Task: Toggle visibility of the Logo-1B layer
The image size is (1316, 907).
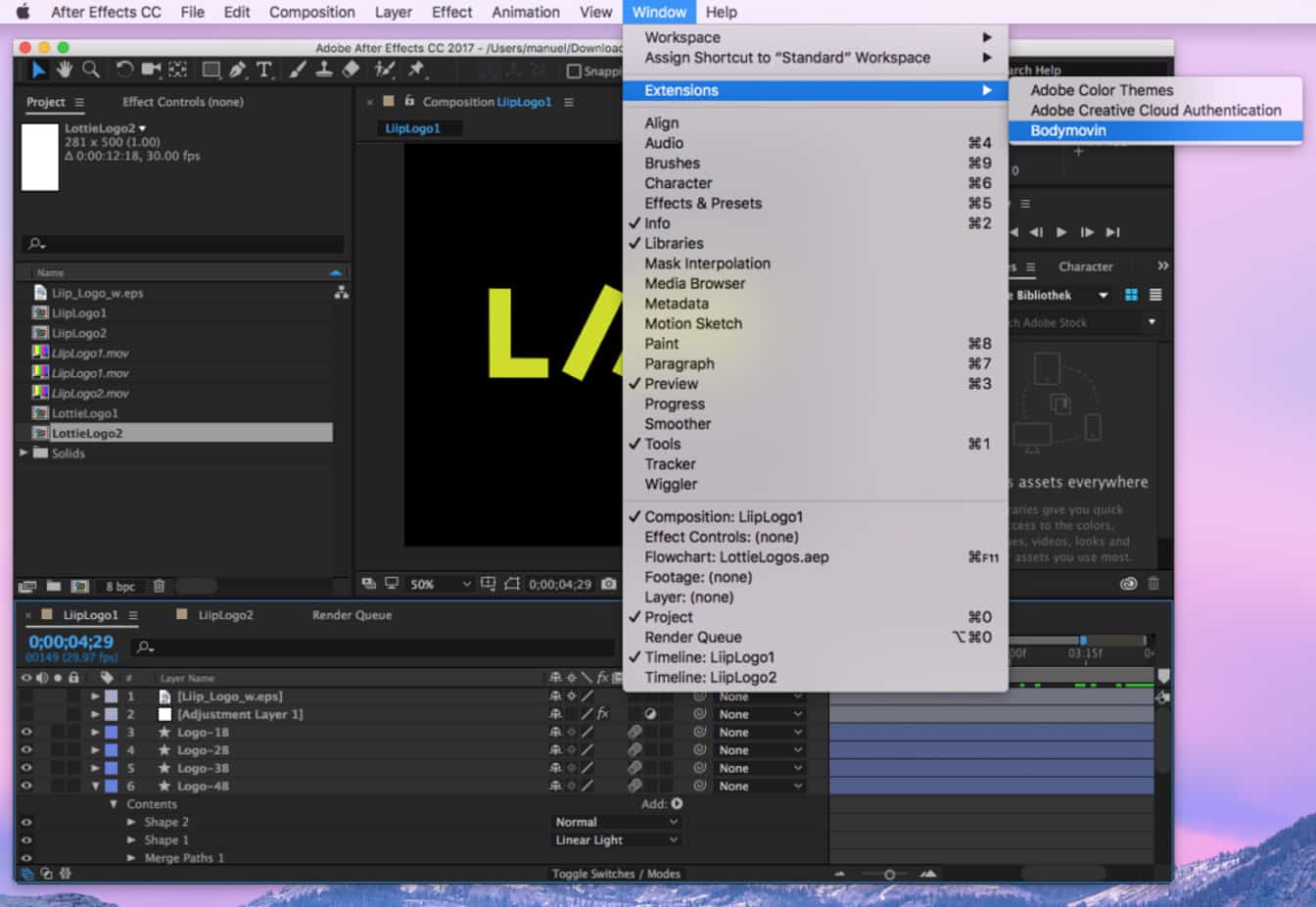Action: pyautogui.click(x=26, y=732)
